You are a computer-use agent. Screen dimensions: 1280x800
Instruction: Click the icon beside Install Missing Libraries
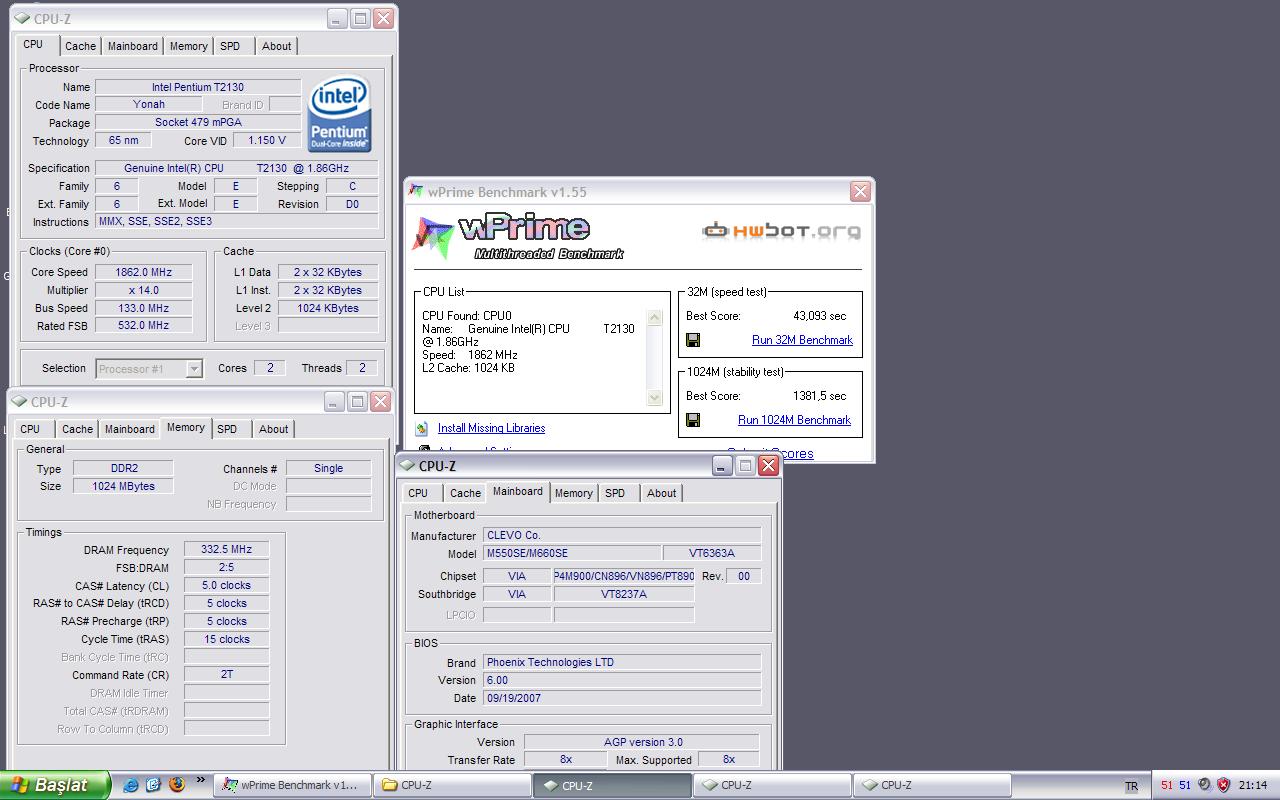[423, 428]
